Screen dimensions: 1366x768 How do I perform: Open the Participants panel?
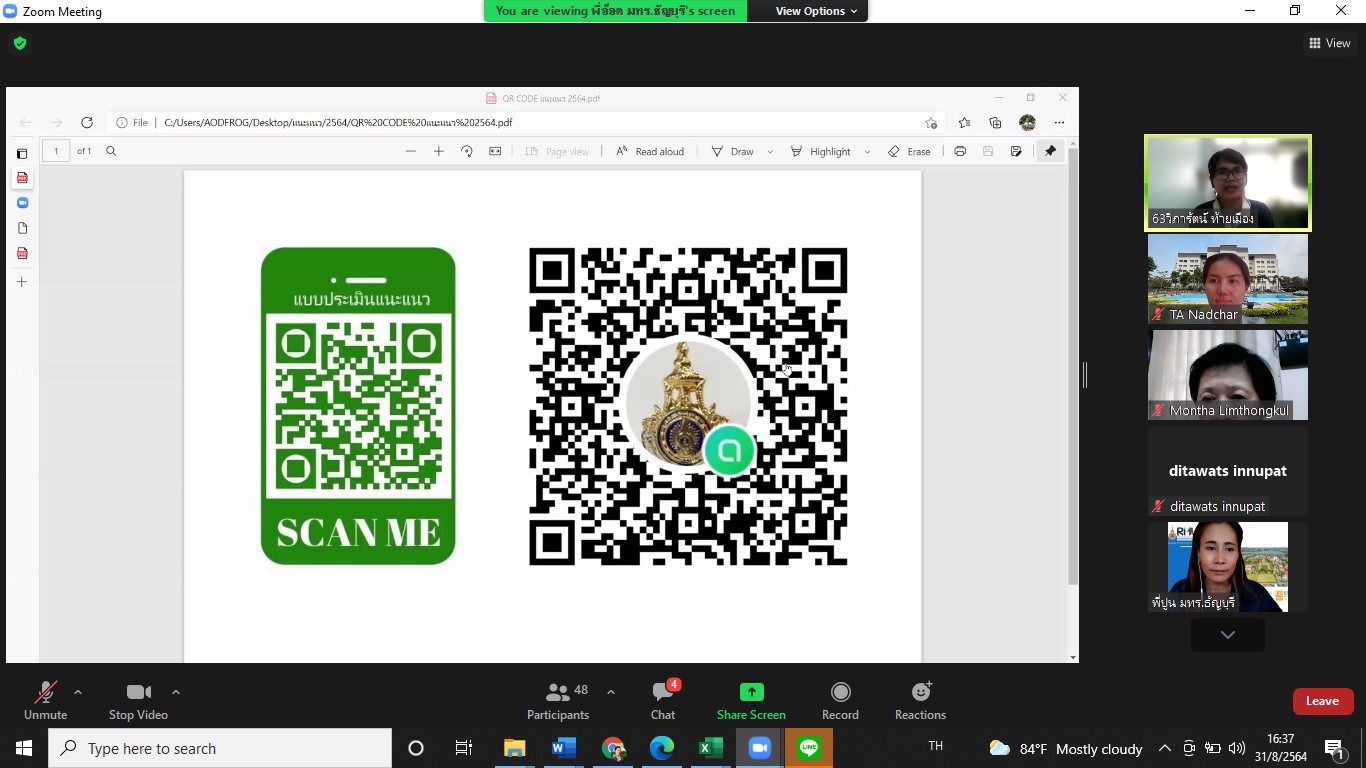558,701
